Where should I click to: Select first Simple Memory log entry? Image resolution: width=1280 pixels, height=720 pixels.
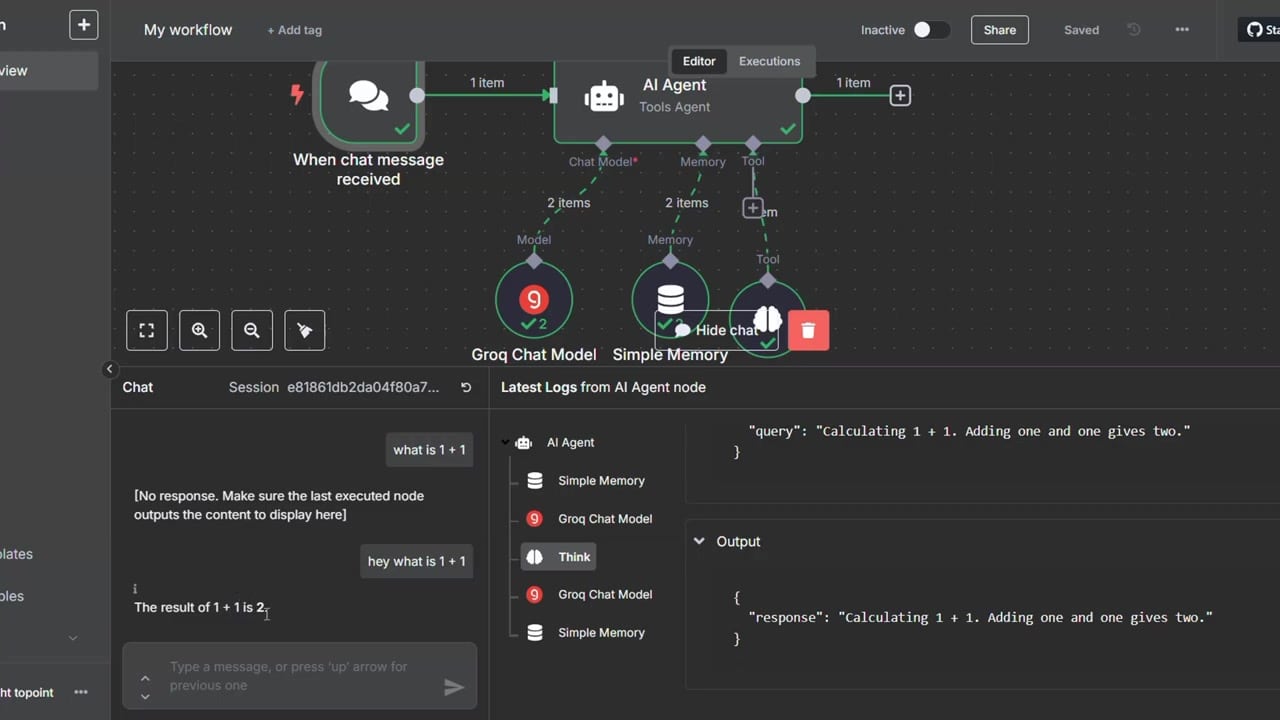586,481
